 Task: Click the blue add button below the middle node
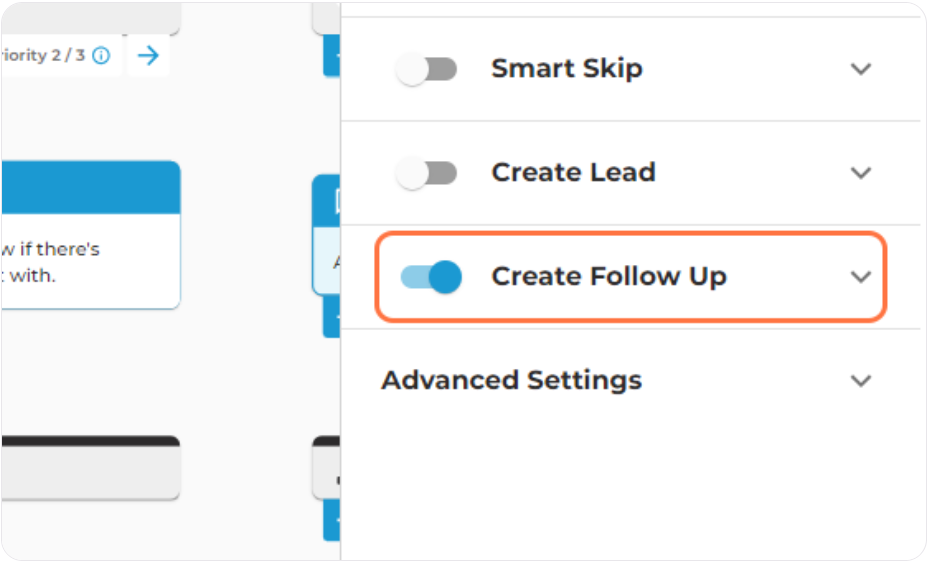332,316
